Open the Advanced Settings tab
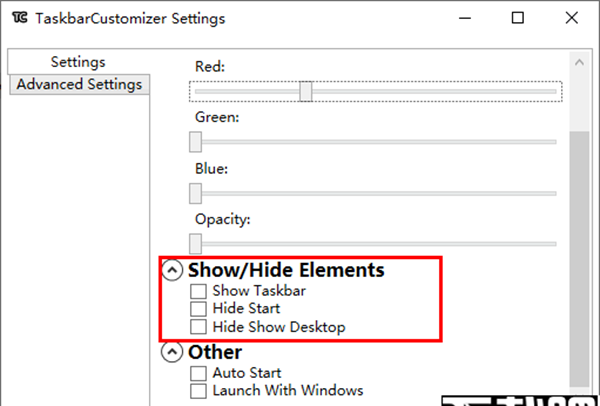 (x=79, y=84)
